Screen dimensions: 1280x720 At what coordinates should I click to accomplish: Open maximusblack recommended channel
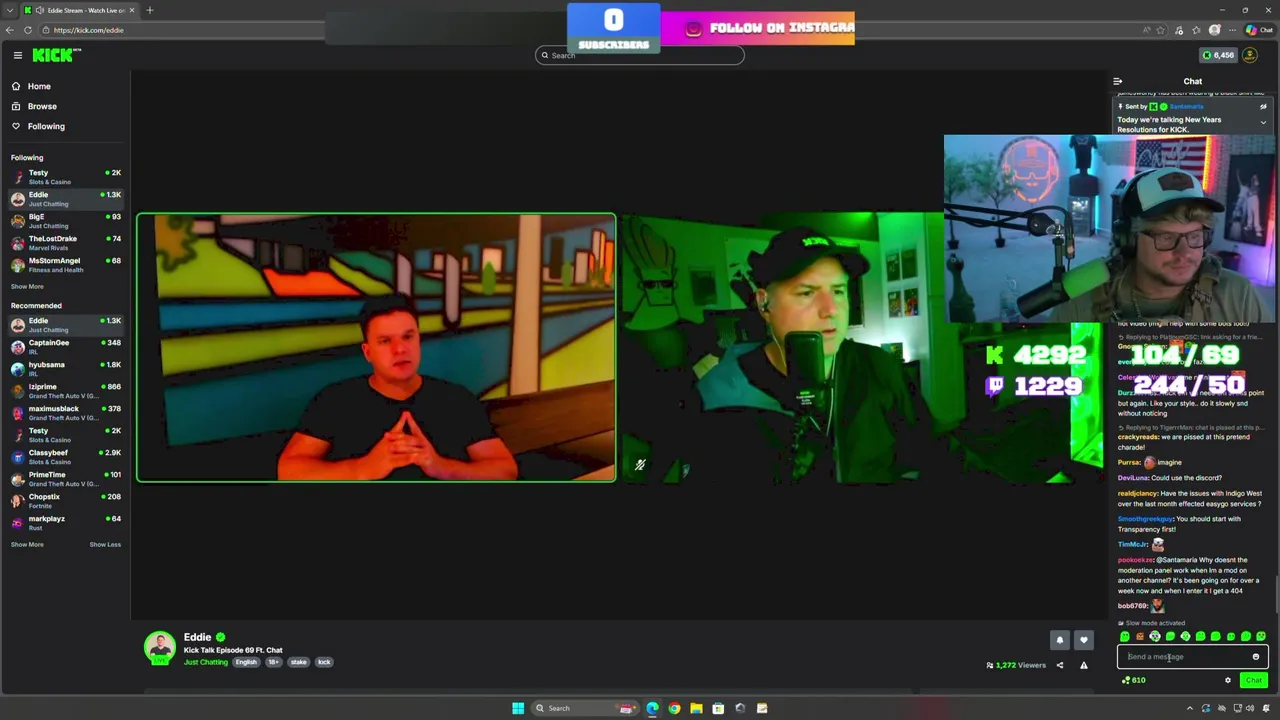pos(66,413)
